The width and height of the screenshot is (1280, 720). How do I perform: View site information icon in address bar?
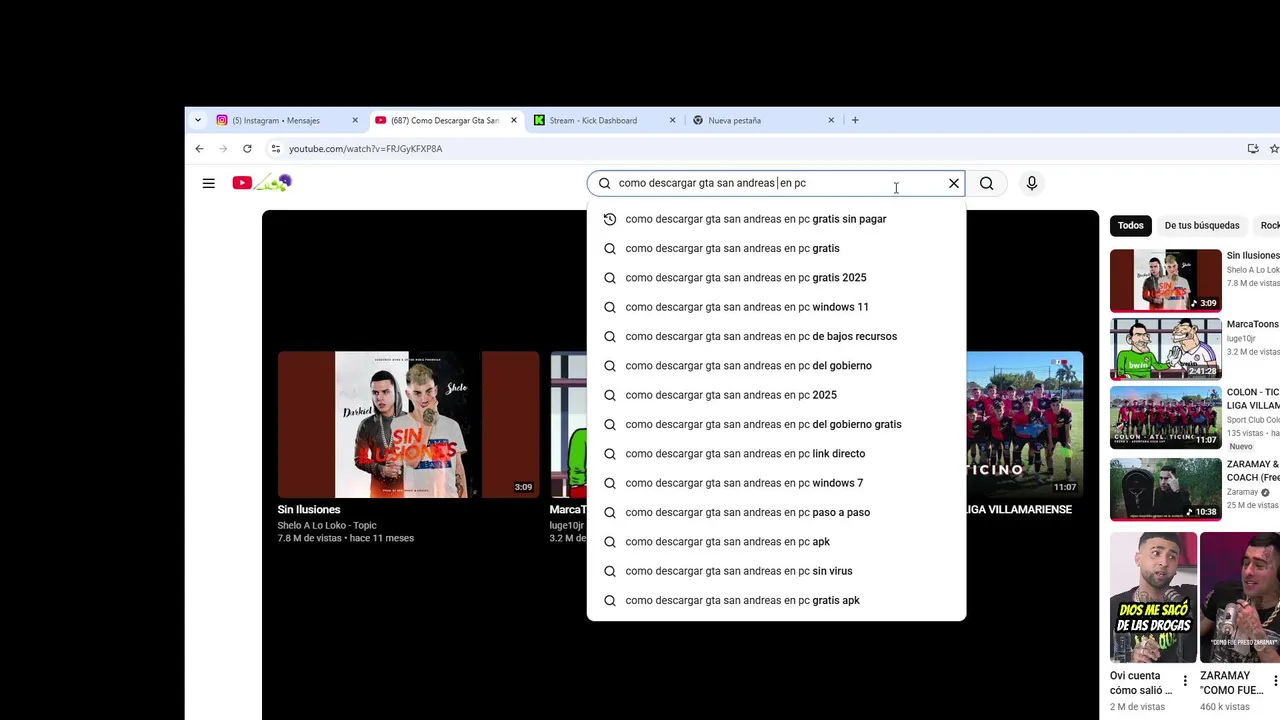[275, 149]
